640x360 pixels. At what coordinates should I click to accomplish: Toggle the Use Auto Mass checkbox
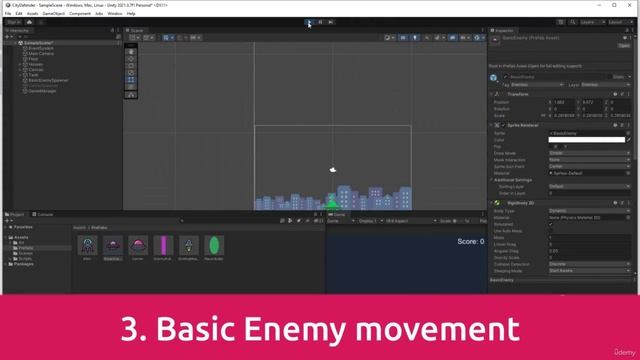tap(551, 231)
